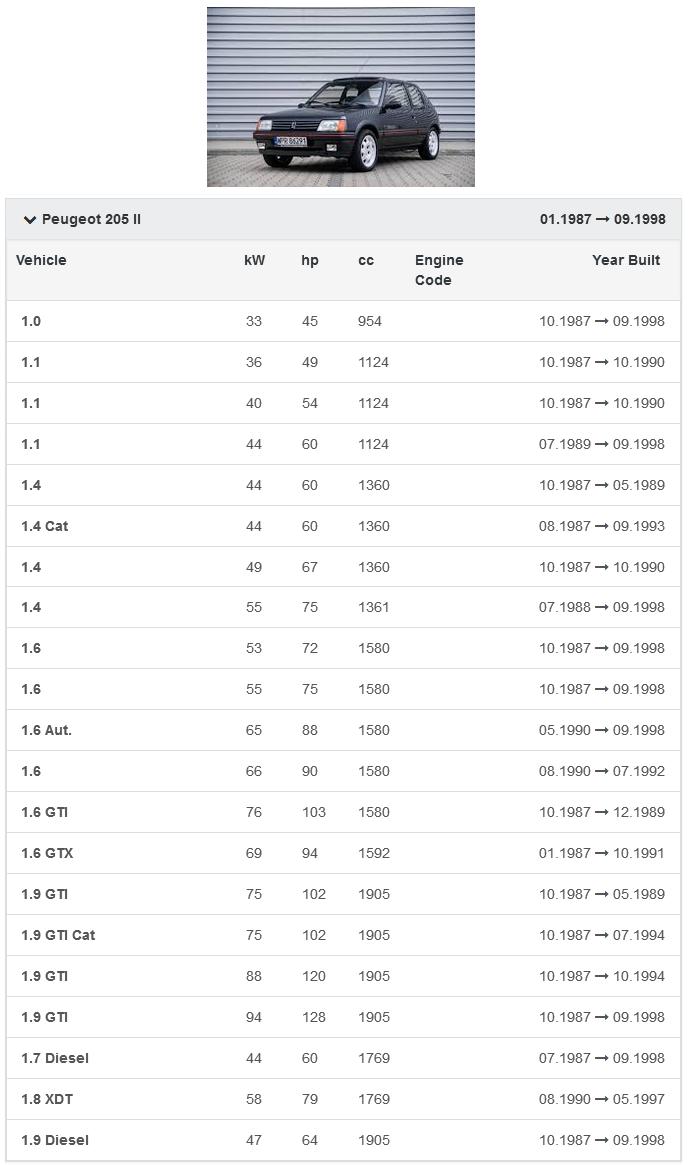
Task: Click the Vehicle column header
Action: pos(41,260)
